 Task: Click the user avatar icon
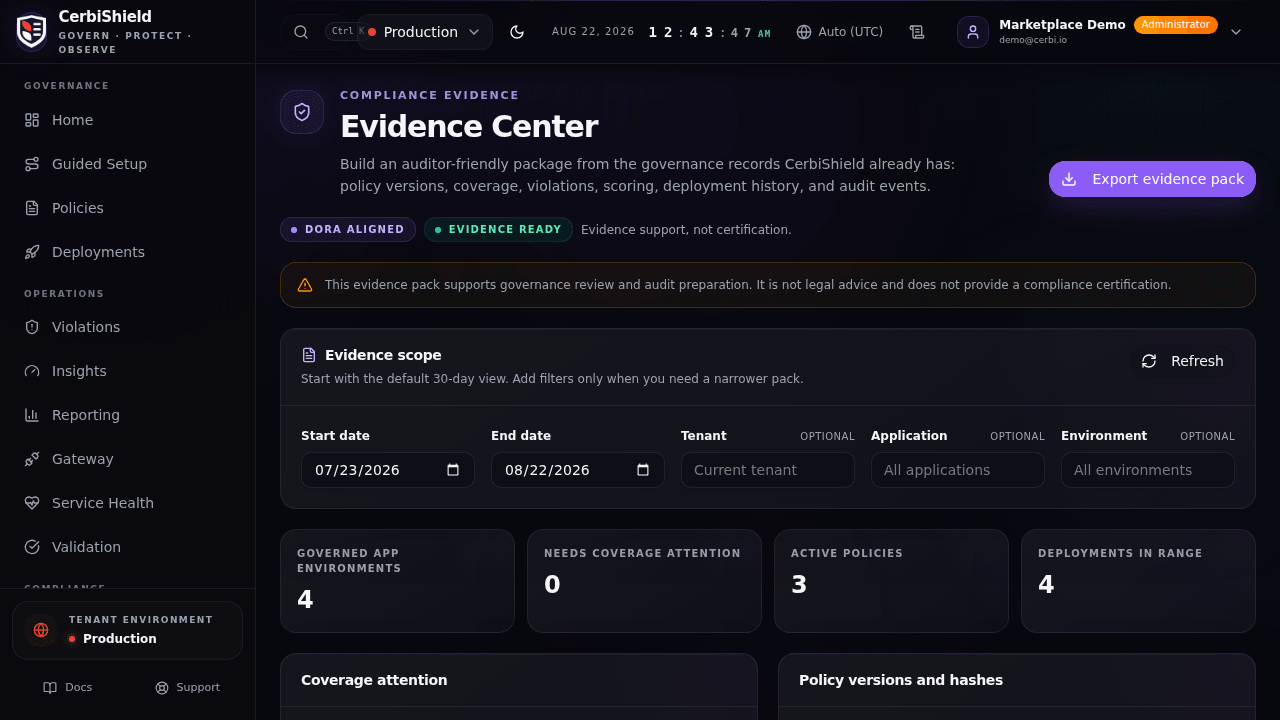point(973,32)
